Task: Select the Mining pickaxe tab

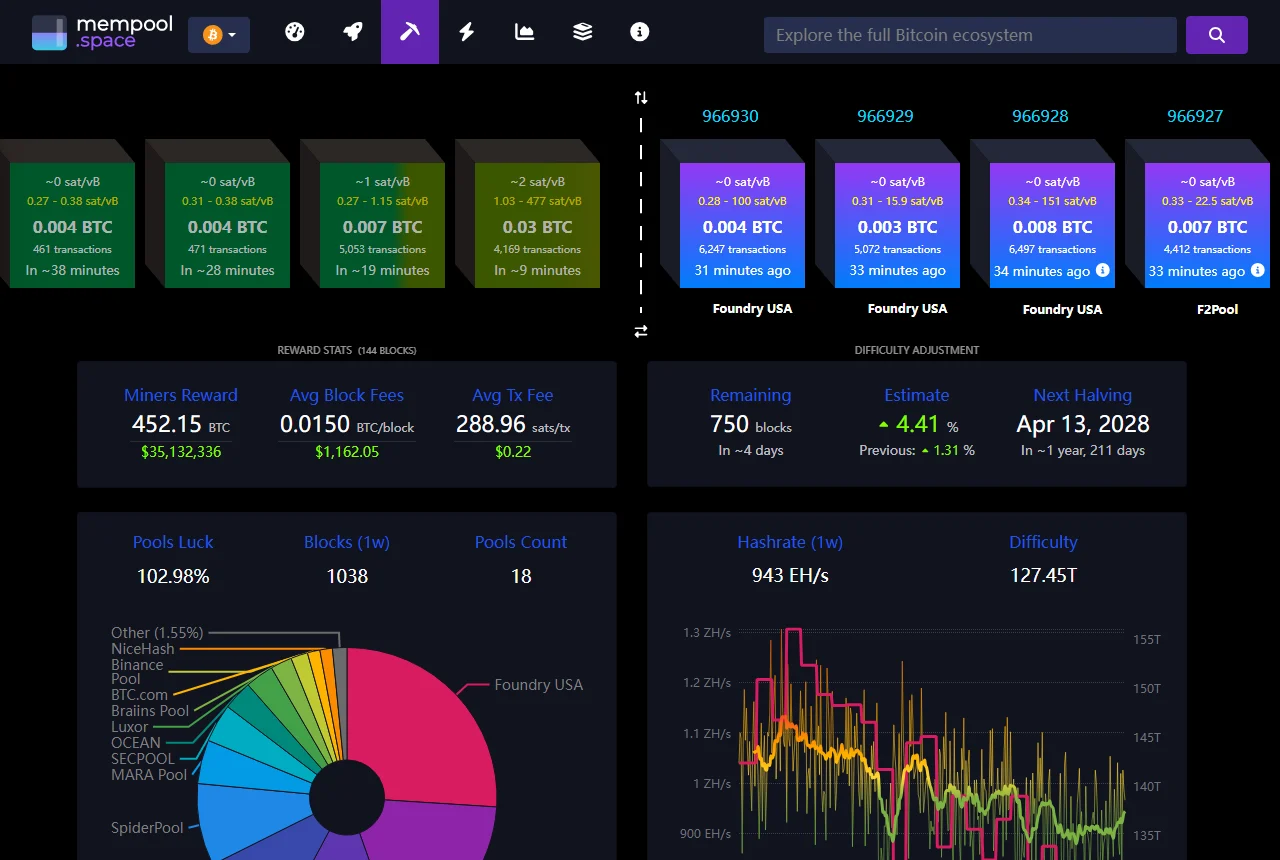Action: click(410, 32)
